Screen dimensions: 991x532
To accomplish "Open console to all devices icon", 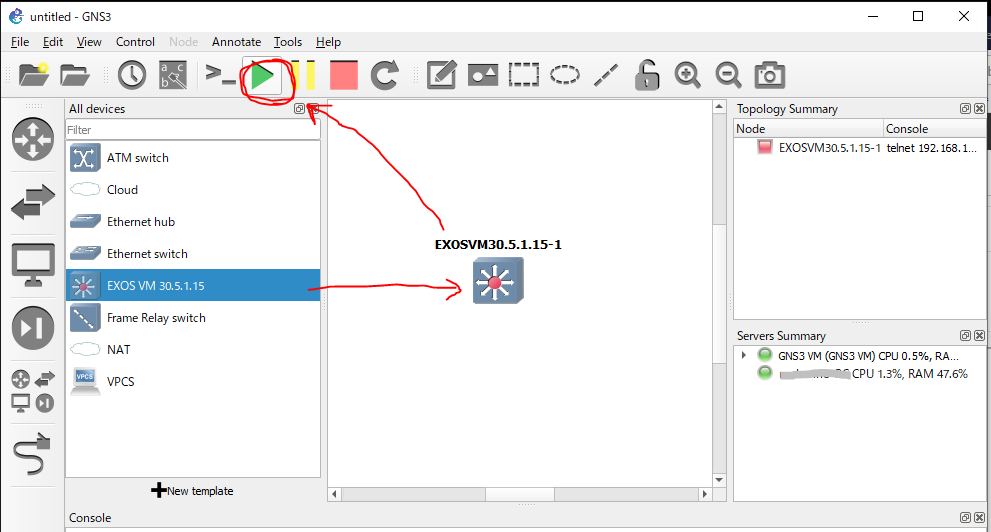I will pyautogui.click(x=220, y=75).
